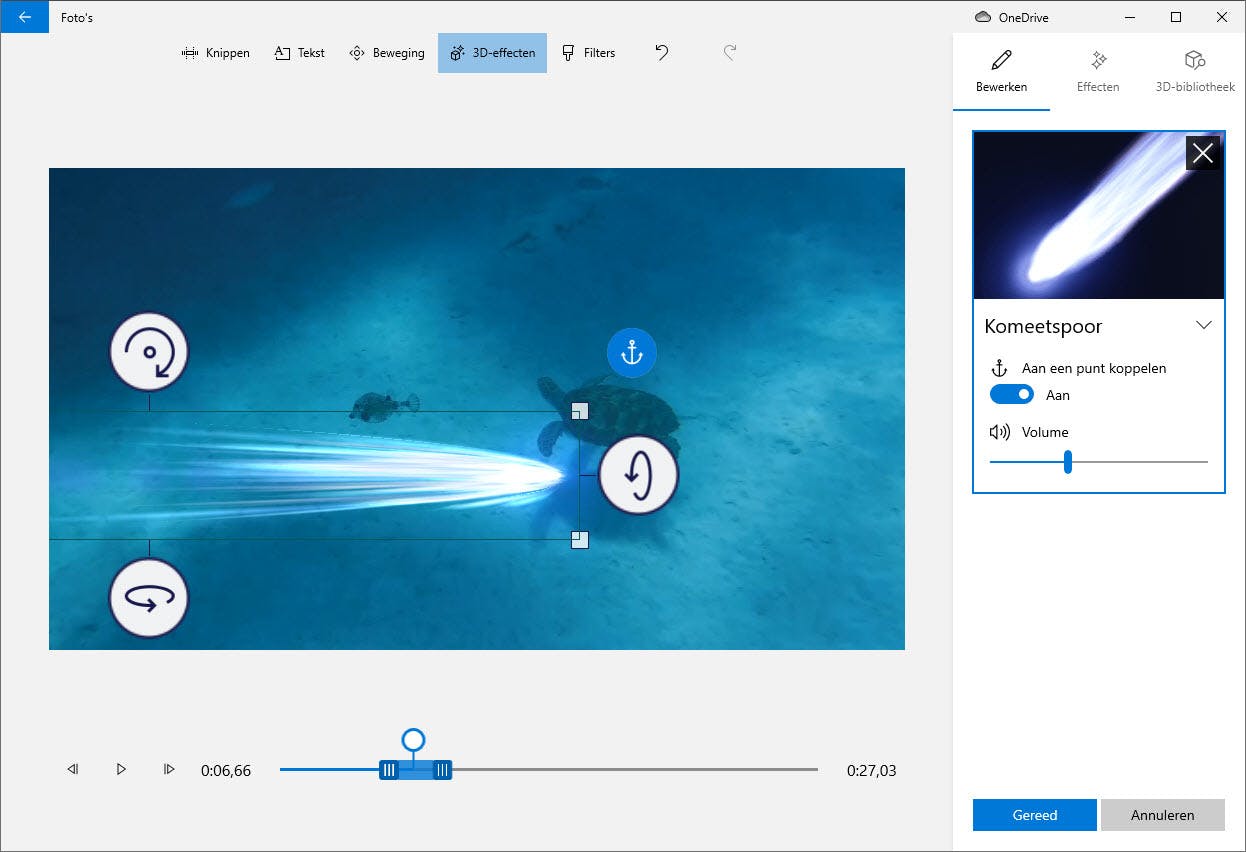Toggle off Aan een punt koppelen switch
This screenshot has width=1246, height=852.
click(1011, 395)
